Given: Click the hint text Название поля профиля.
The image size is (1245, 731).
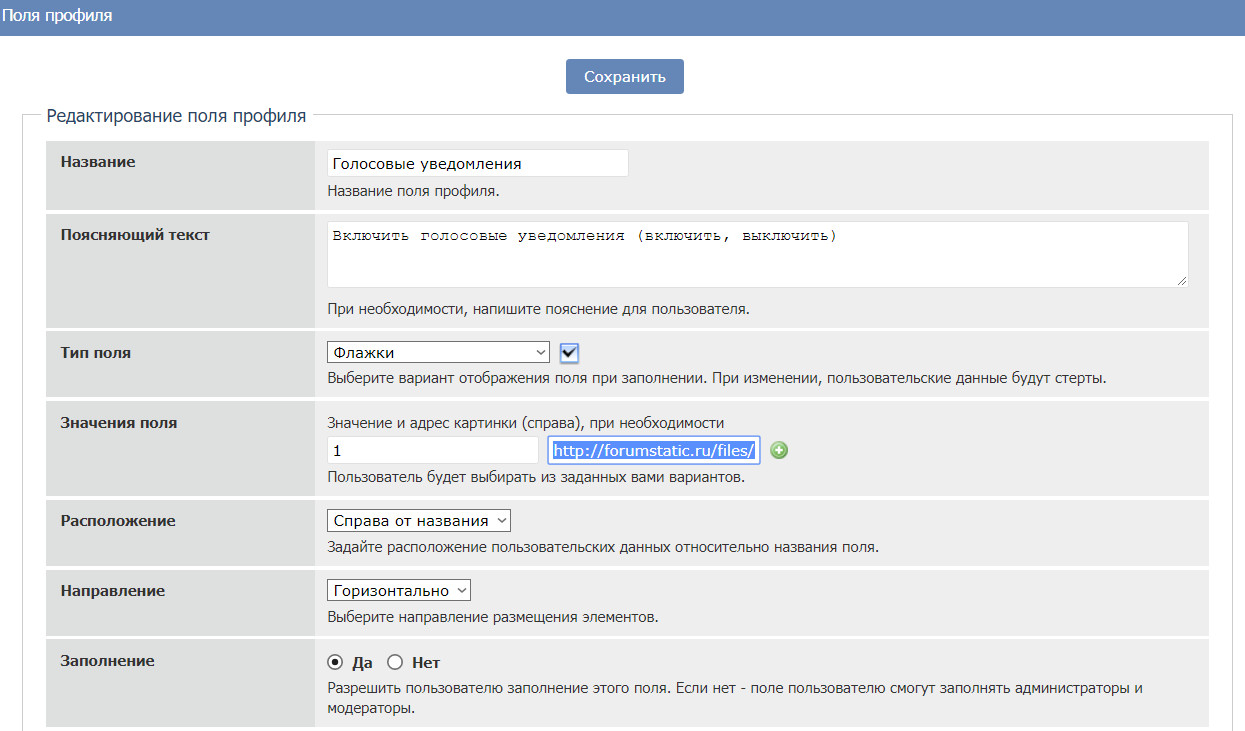Looking at the screenshot, I should 413,190.
